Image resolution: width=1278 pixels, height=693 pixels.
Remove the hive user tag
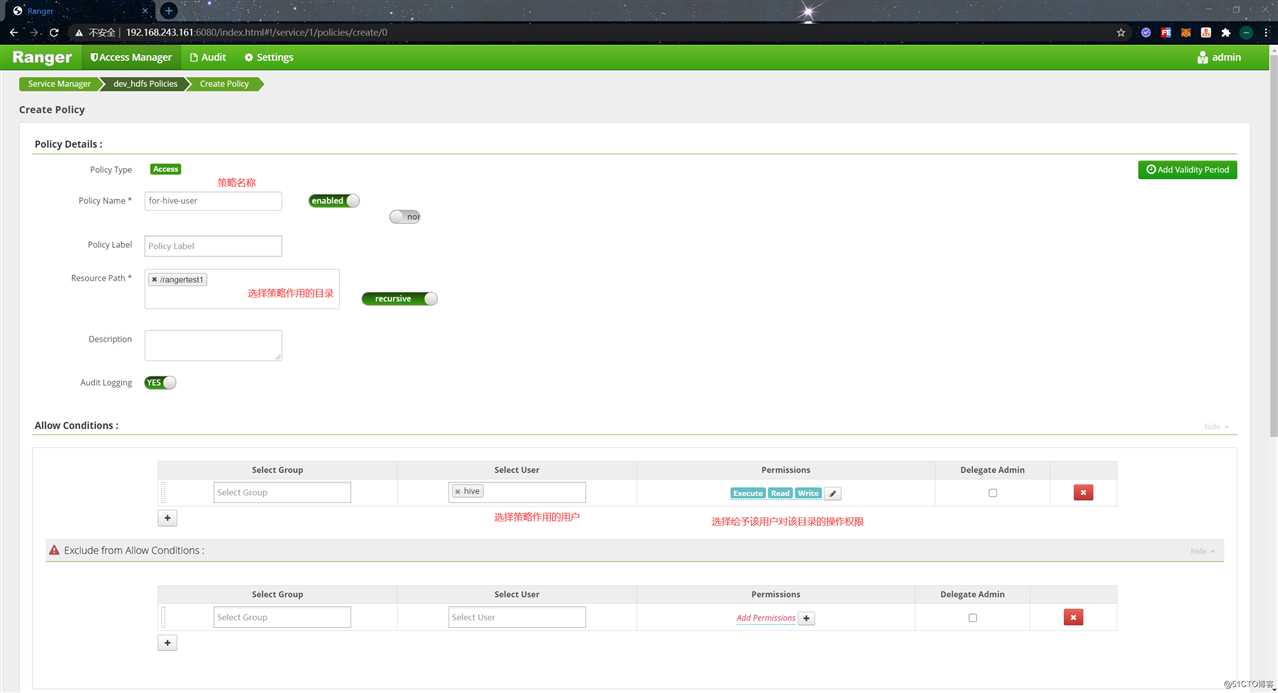coord(458,492)
